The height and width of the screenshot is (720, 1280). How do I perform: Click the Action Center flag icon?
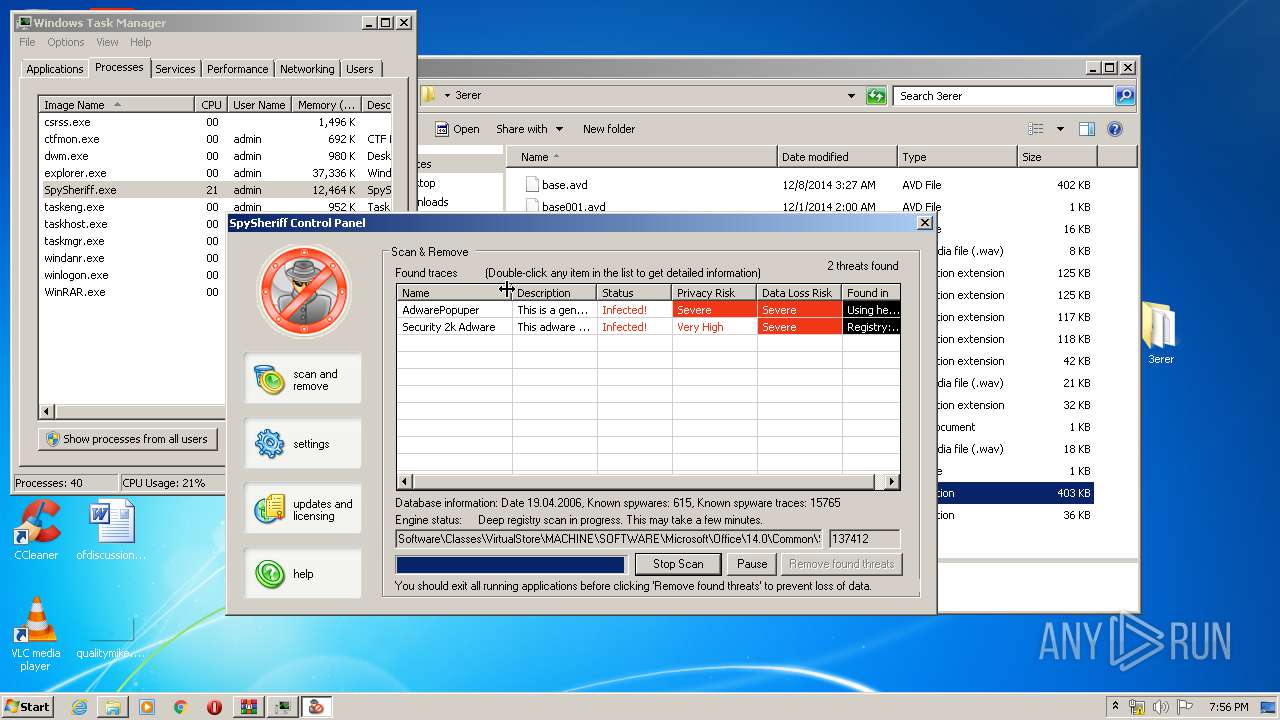1185,707
